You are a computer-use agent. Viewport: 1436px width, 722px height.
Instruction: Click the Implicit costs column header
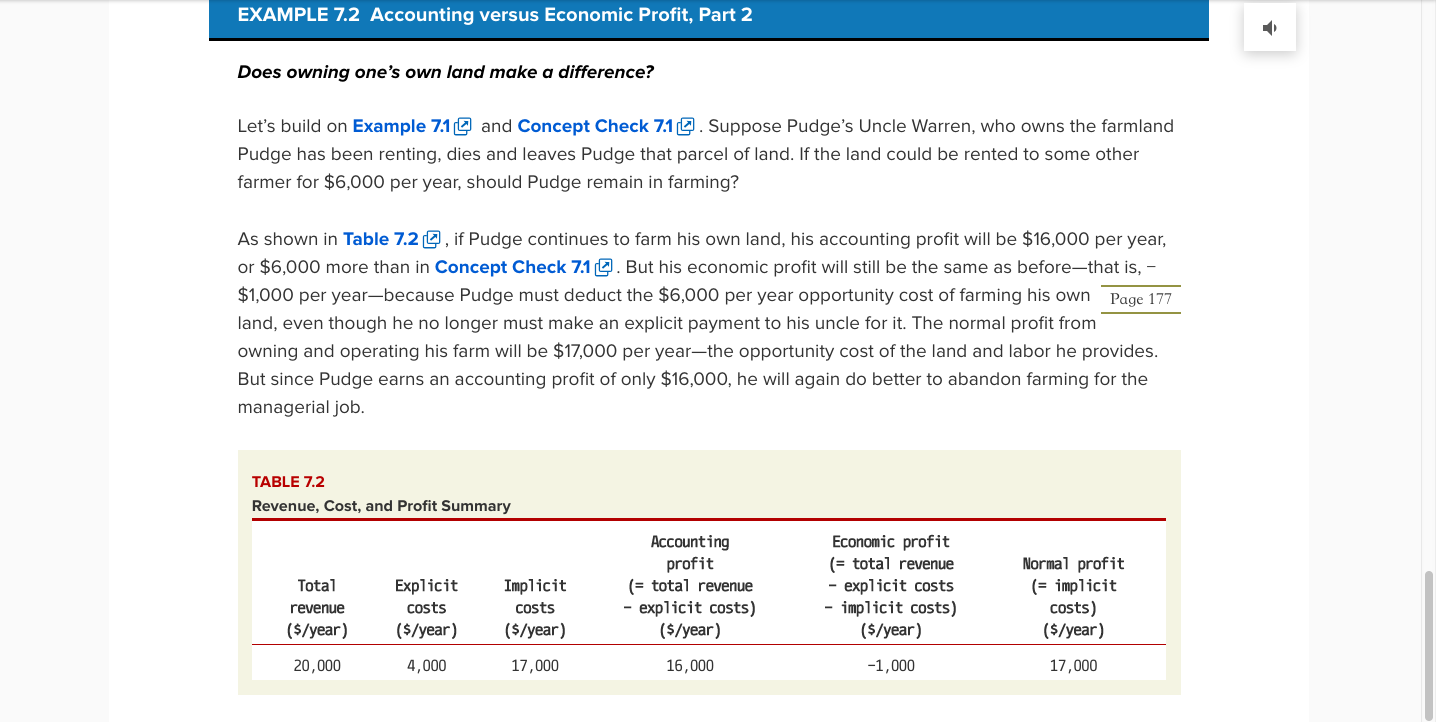(x=535, y=608)
